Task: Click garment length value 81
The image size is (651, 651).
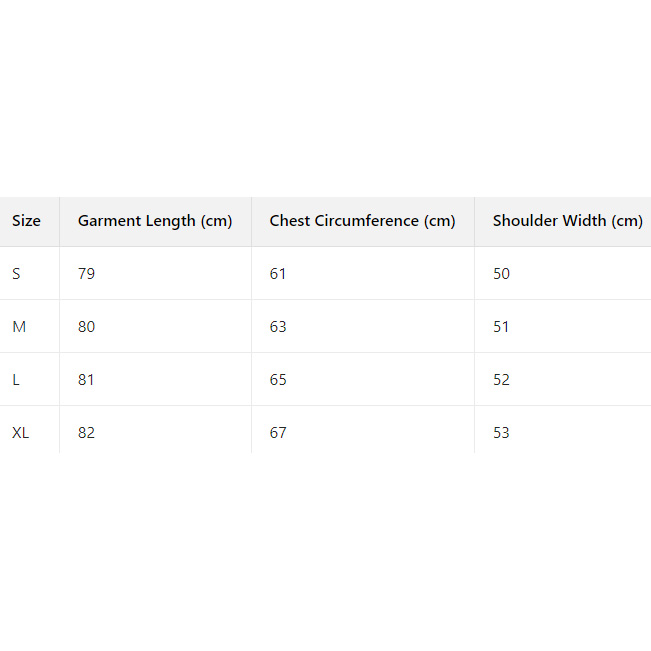Action: tap(87, 380)
